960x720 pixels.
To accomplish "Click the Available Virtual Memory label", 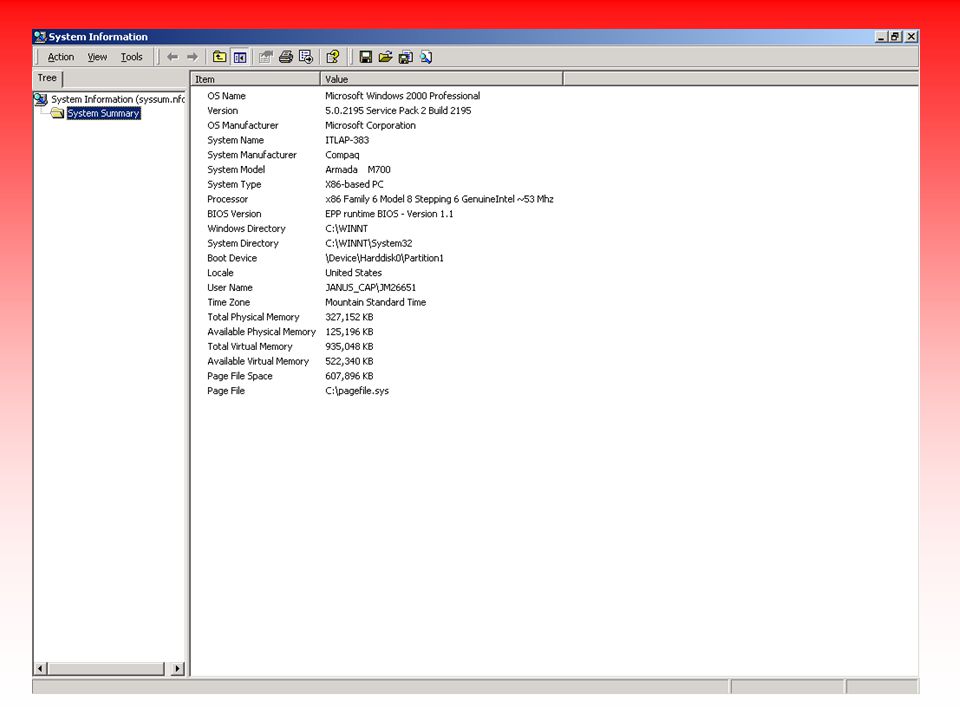I will pos(258,361).
